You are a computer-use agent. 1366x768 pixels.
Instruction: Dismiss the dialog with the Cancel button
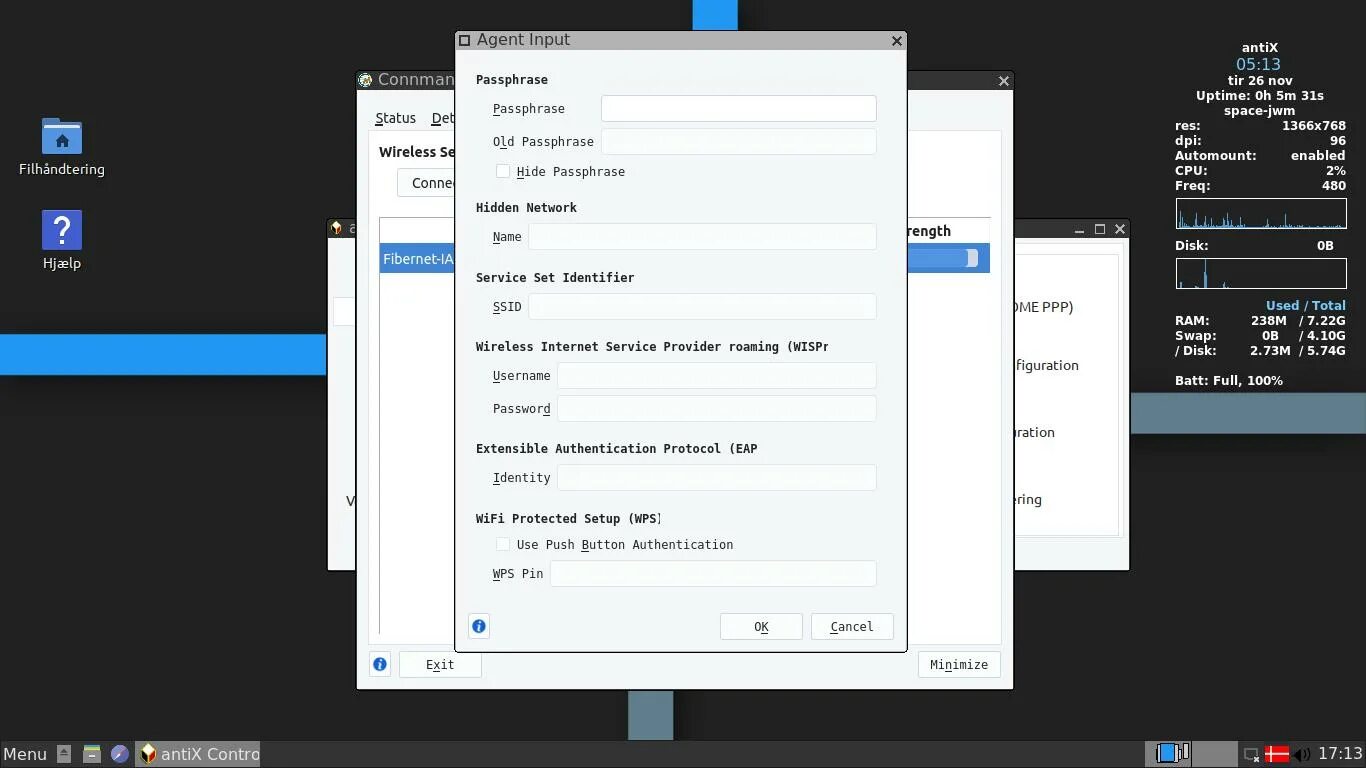(x=852, y=626)
